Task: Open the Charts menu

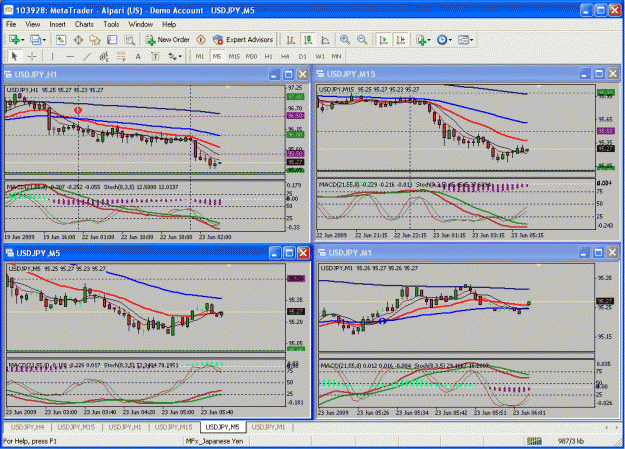Action: point(84,24)
